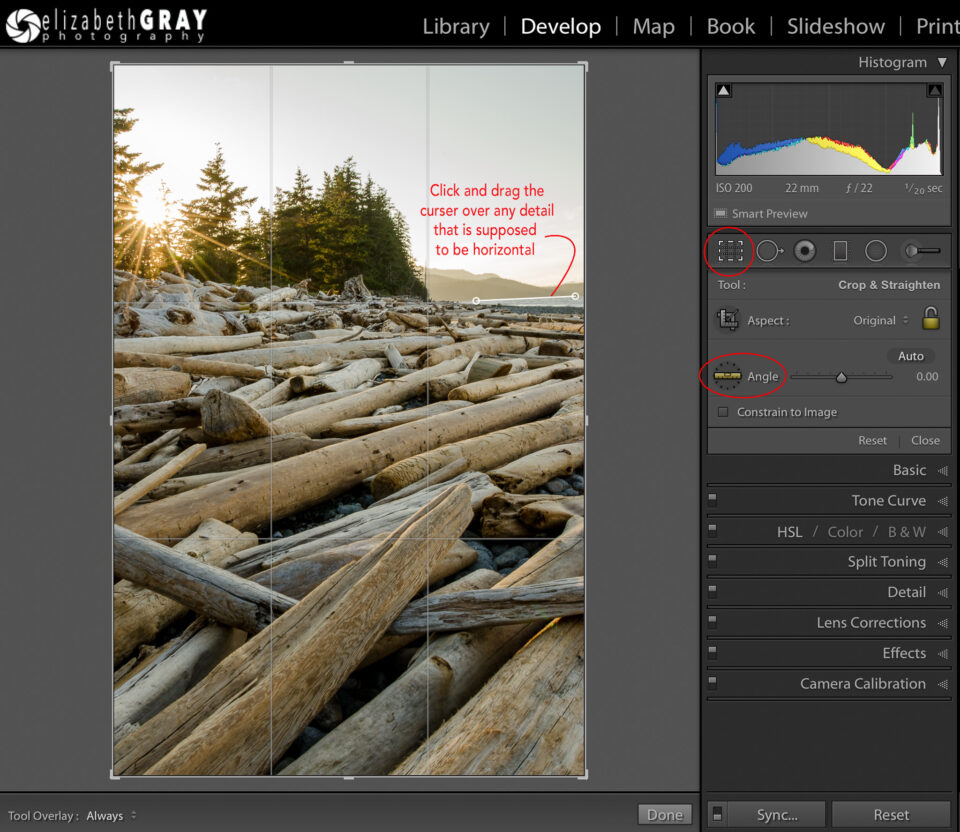Image resolution: width=960 pixels, height=832 pixels.
Task: Click the Straighten level tool icon
Action: (x=727, y=376)
